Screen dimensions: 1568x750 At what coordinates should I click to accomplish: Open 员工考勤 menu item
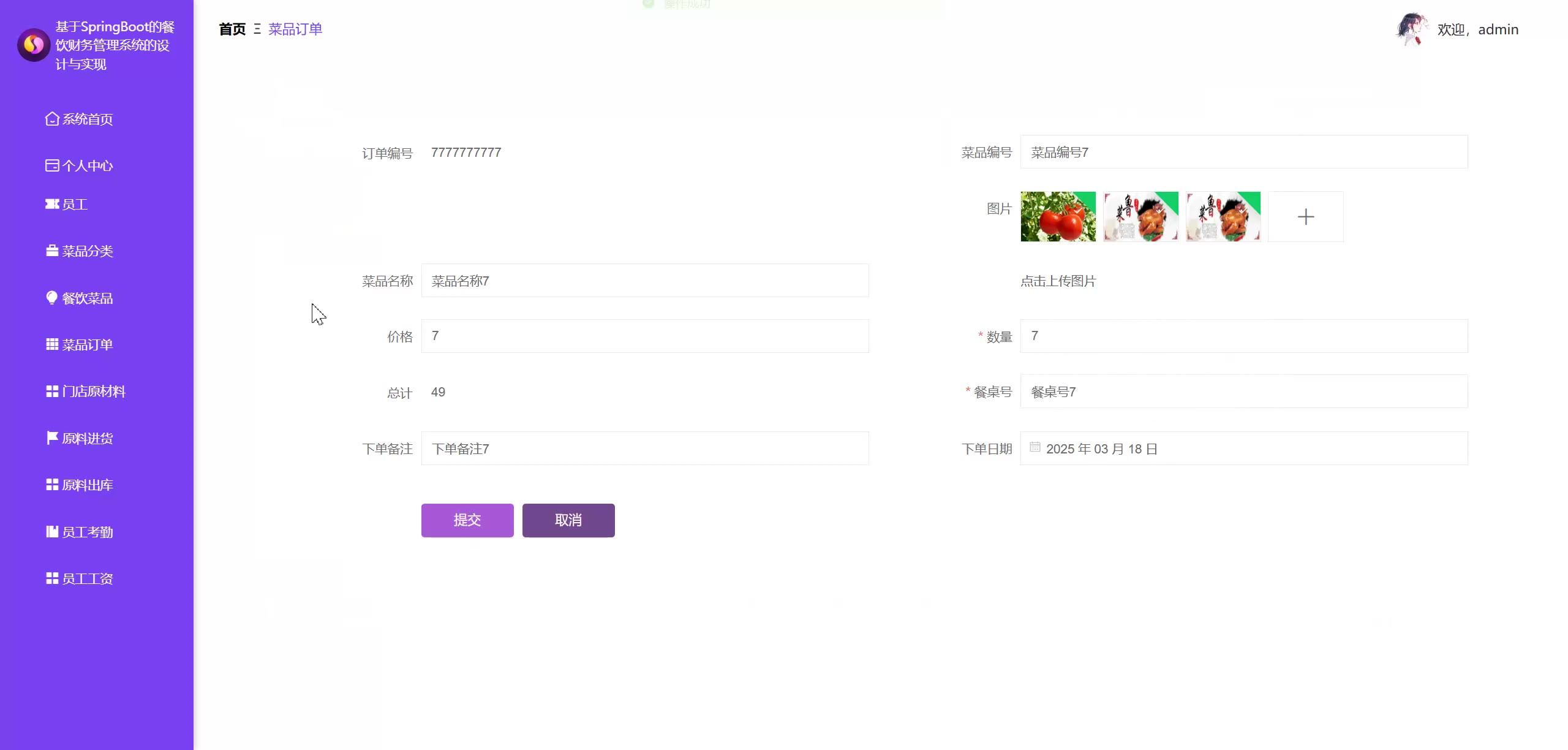coord(87,532)
